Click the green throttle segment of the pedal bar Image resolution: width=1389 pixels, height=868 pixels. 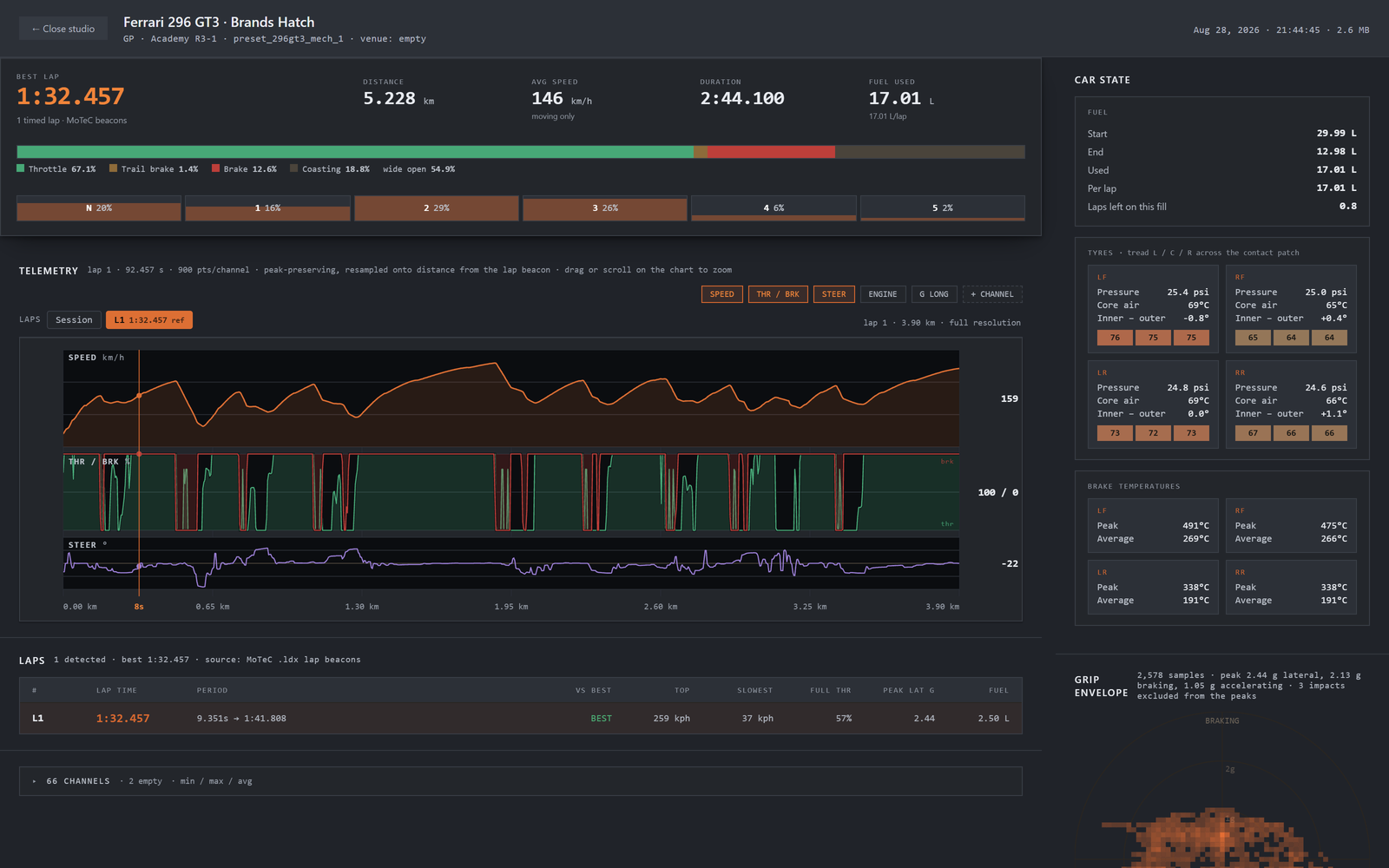click(x=355, y=152)
